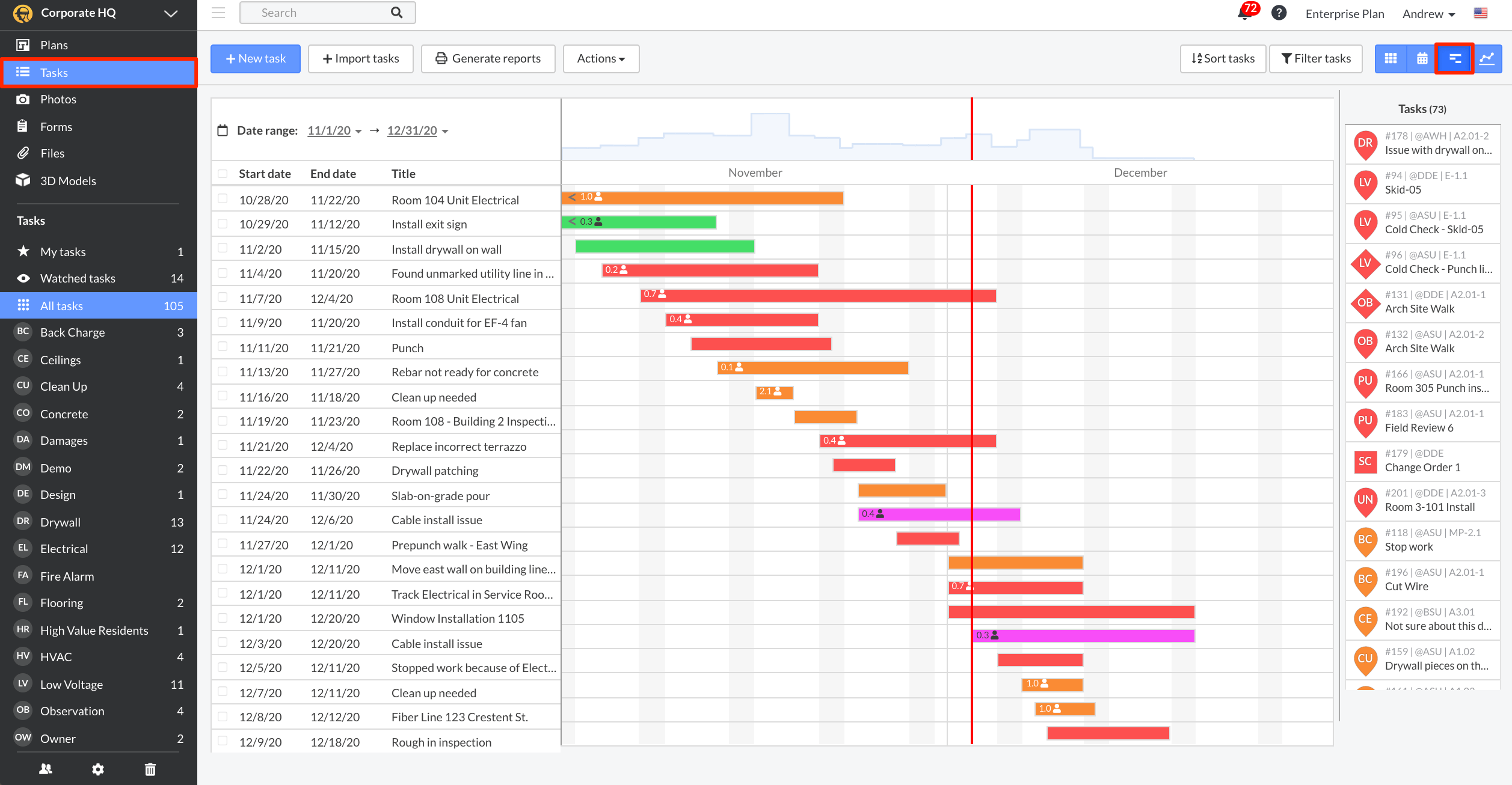Select Plans menu item in sidebar
The image size is (1512, 785).
98,45
